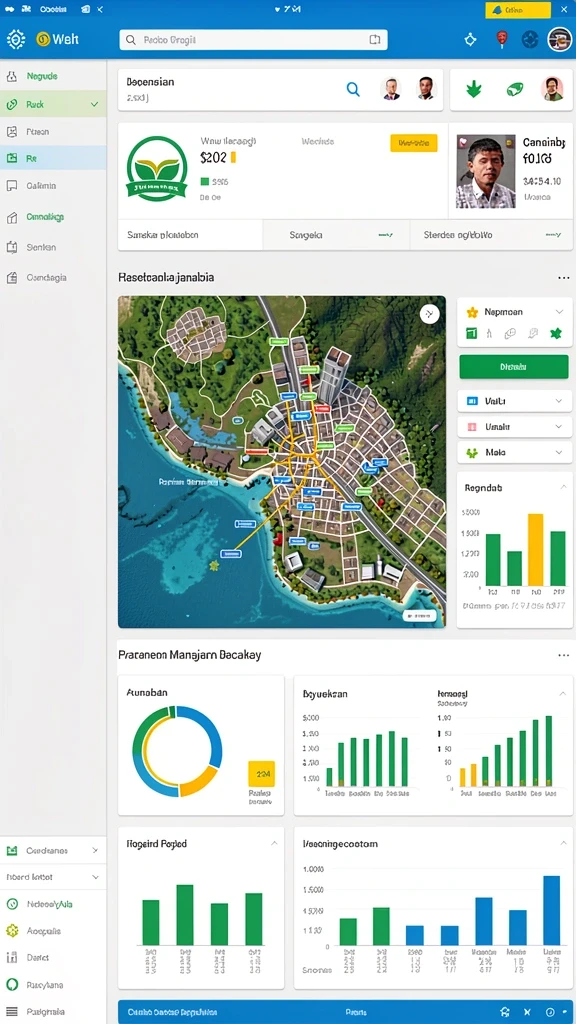Viewport: 576px width, 1024px height.
Task: Click the yellow button in profile card
Action: pos(413,142)
